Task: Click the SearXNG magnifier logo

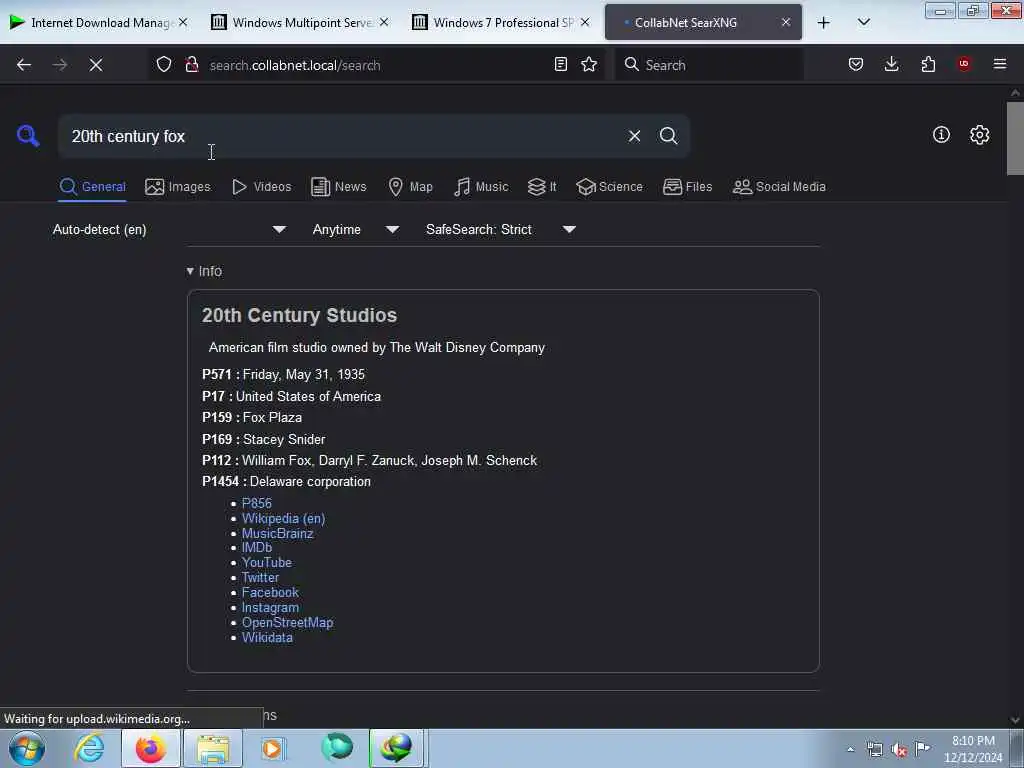Action: tap(27, 136)
